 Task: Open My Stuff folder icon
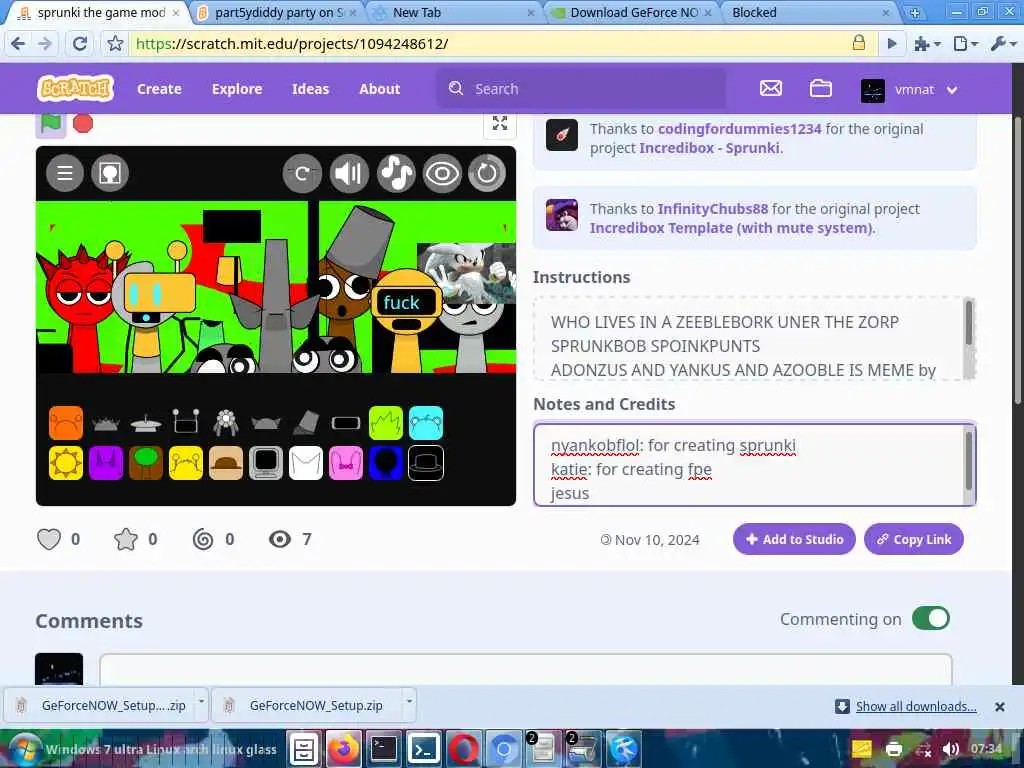click(821, 88)
